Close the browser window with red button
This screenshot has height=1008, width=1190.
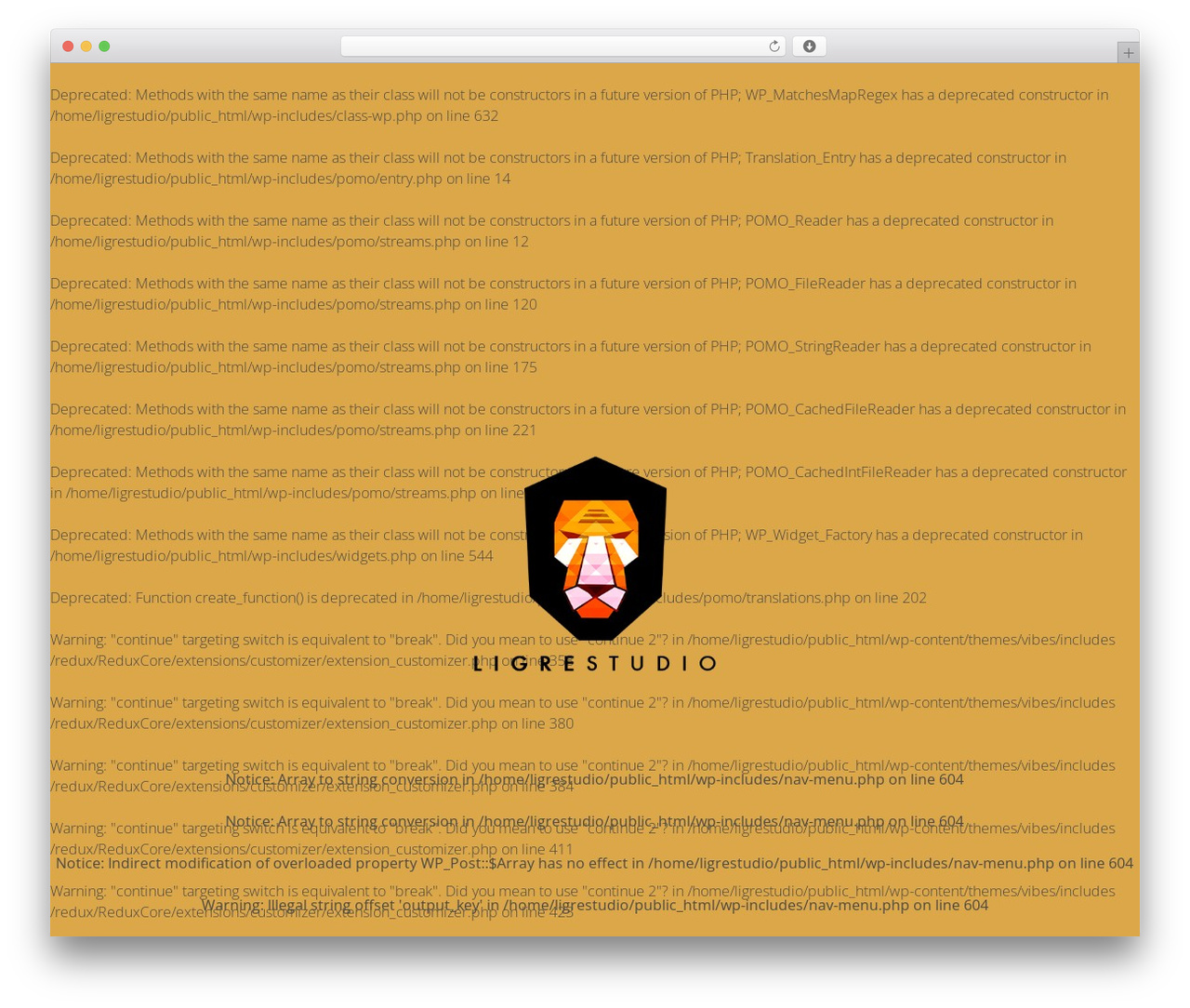click(68, 46)
